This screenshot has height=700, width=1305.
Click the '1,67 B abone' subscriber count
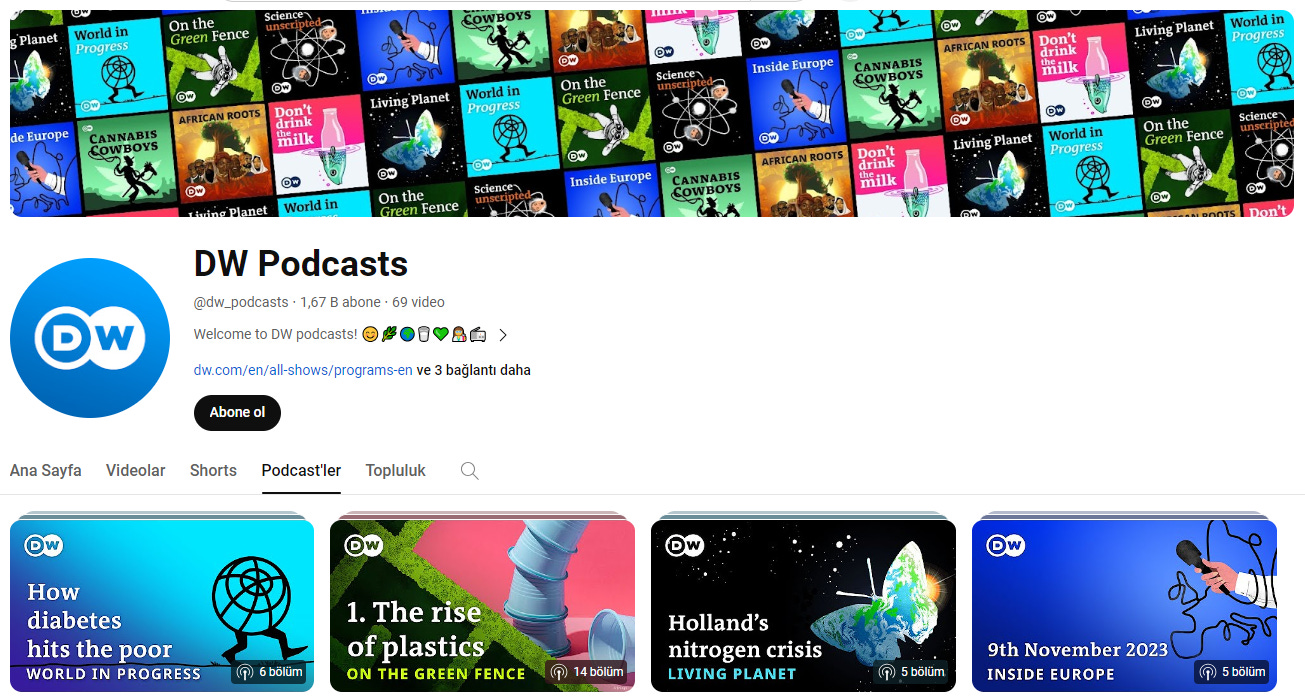tap(340, 302)
